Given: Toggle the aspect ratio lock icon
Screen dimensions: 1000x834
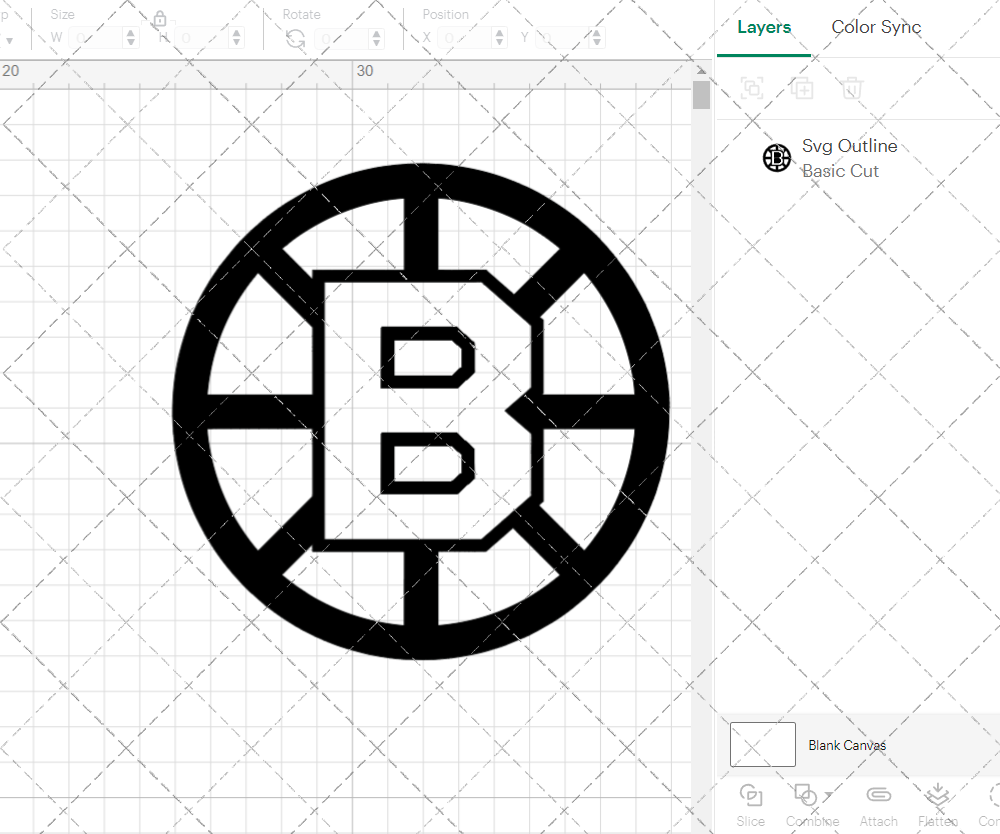Looking at the screenshot, I should [160, 19].
